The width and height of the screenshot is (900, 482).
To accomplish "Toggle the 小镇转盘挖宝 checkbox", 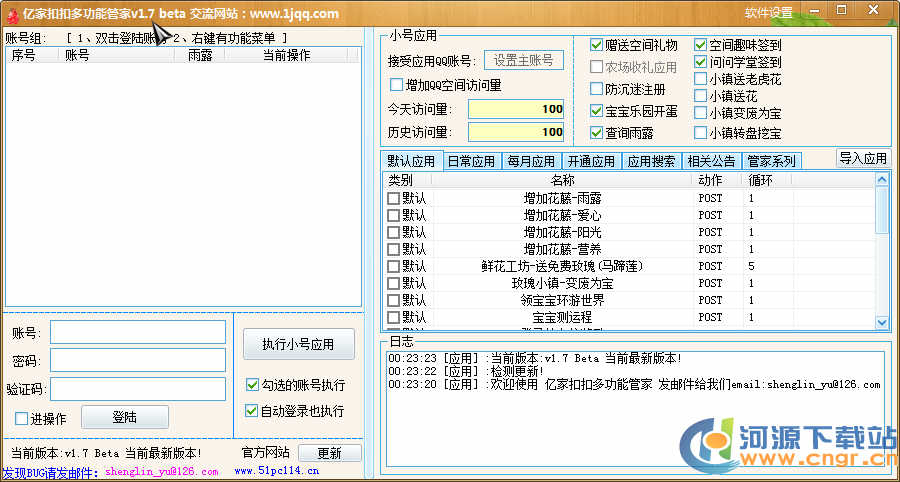I will click(701, 132).
